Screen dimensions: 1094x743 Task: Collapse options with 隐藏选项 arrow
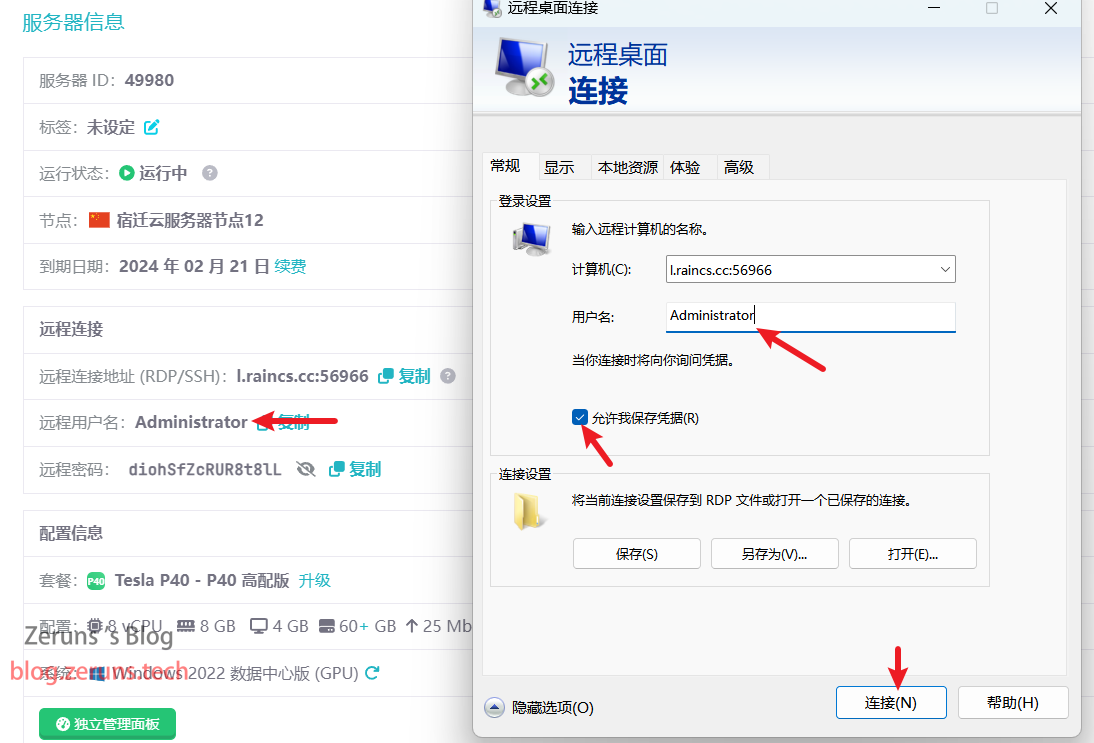pos(494,707)
